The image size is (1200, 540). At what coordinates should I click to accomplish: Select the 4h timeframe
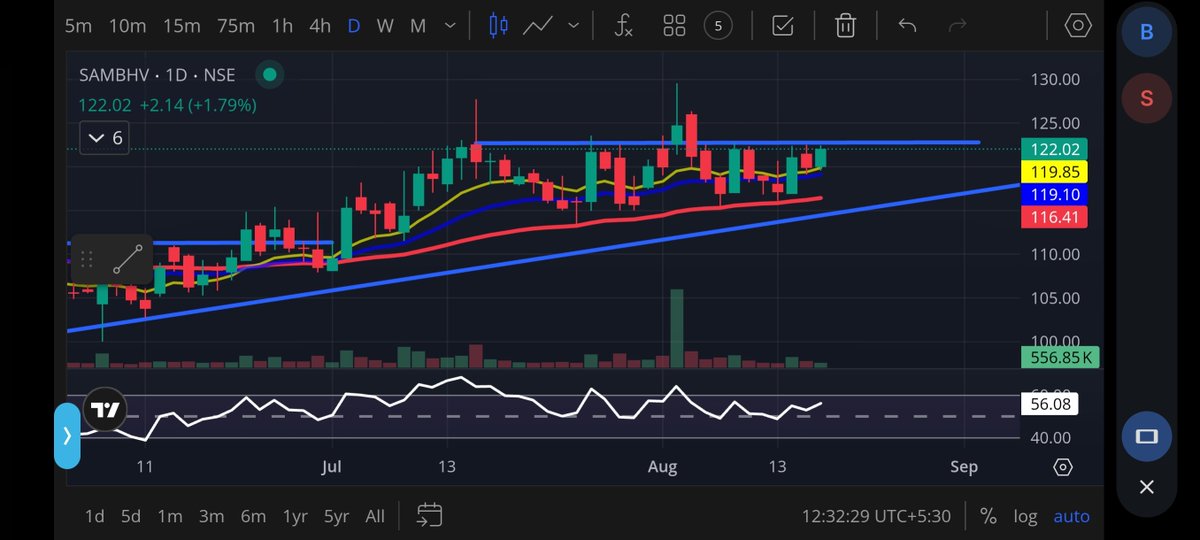pos(319,26)
